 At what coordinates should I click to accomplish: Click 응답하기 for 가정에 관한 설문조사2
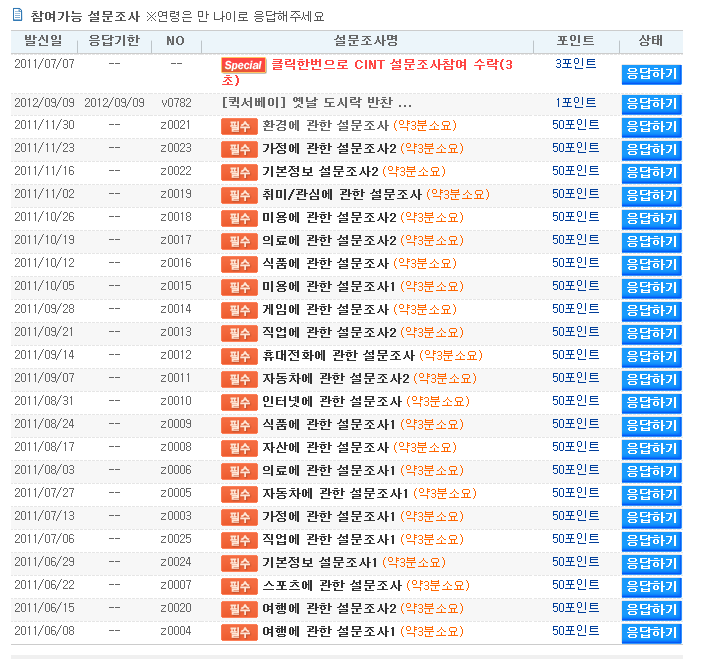[x=651, y=150]
